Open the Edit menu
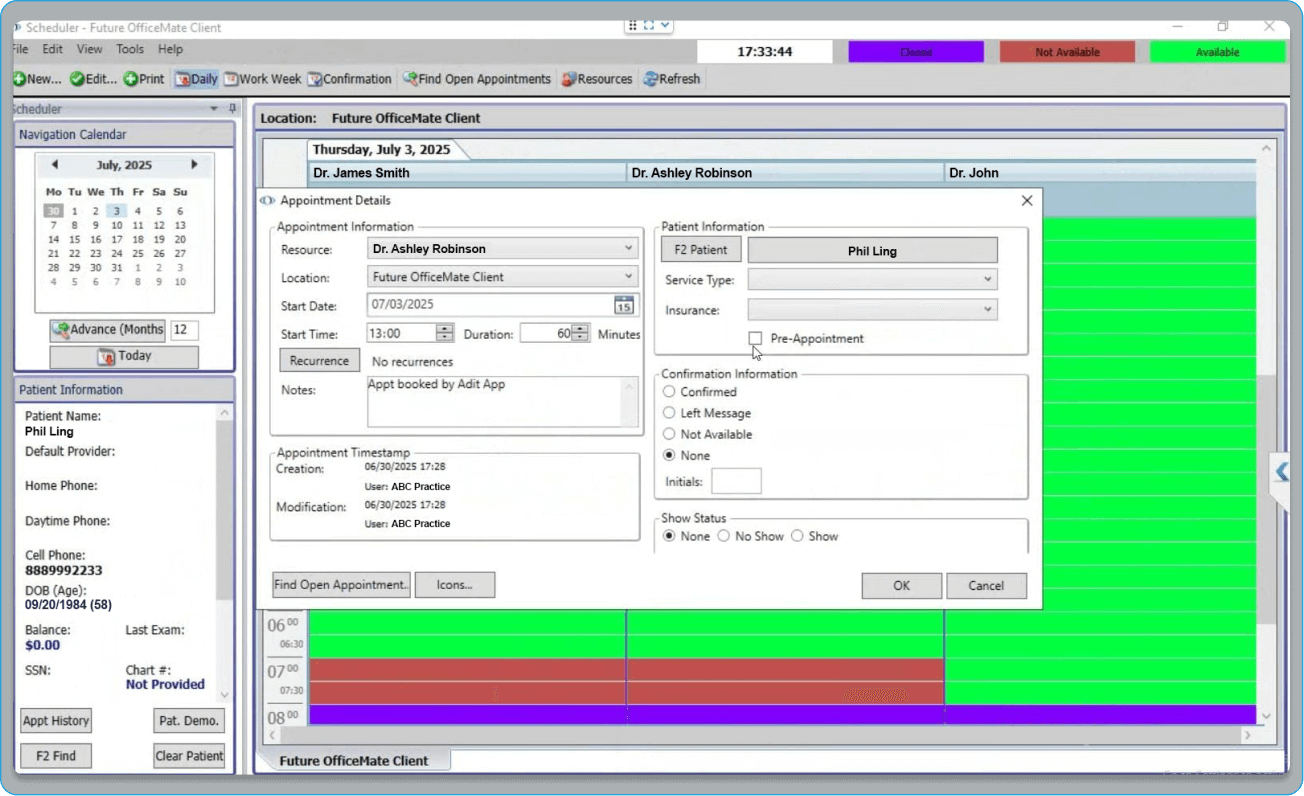 [x=52, y=49]
